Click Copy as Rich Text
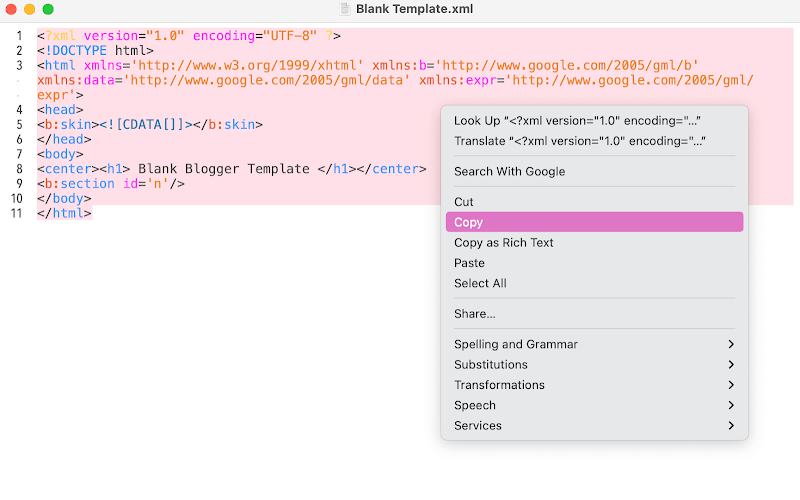The image size is (800, 500). click(594, 242)
